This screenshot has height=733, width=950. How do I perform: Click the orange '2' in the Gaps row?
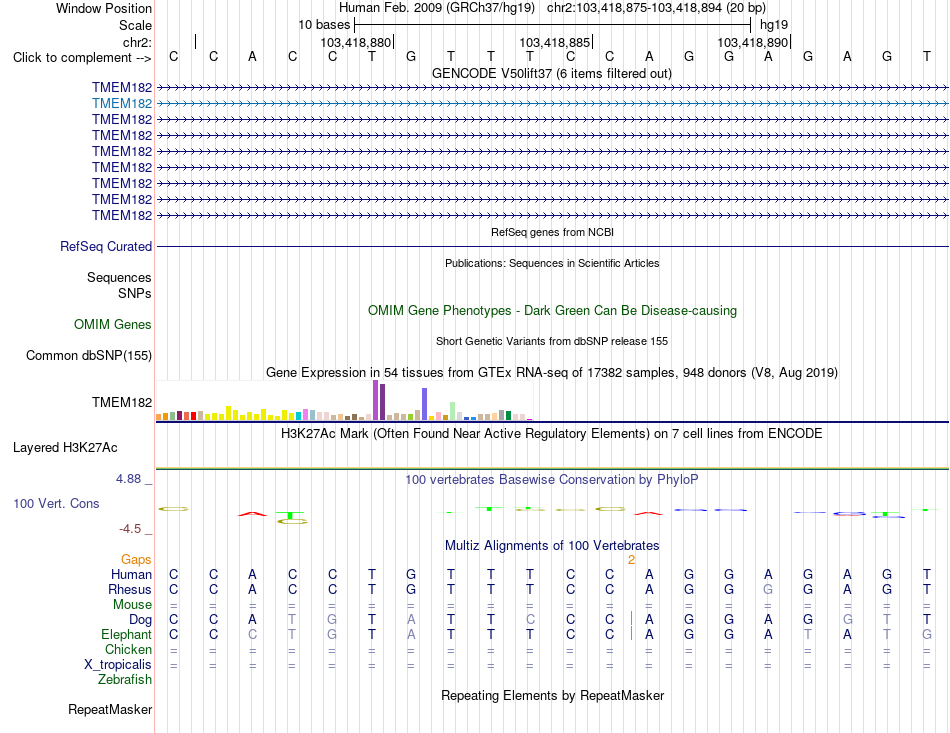tap(631, 560)
